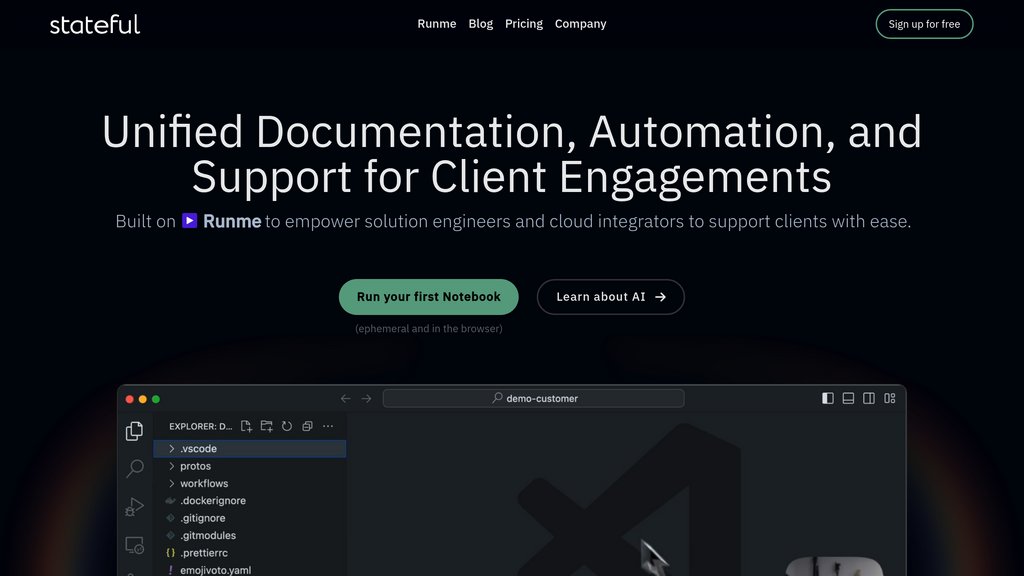Screen dimensions: 1024x576
Task: Collapse all folders in Explorer
Action: 307,426
